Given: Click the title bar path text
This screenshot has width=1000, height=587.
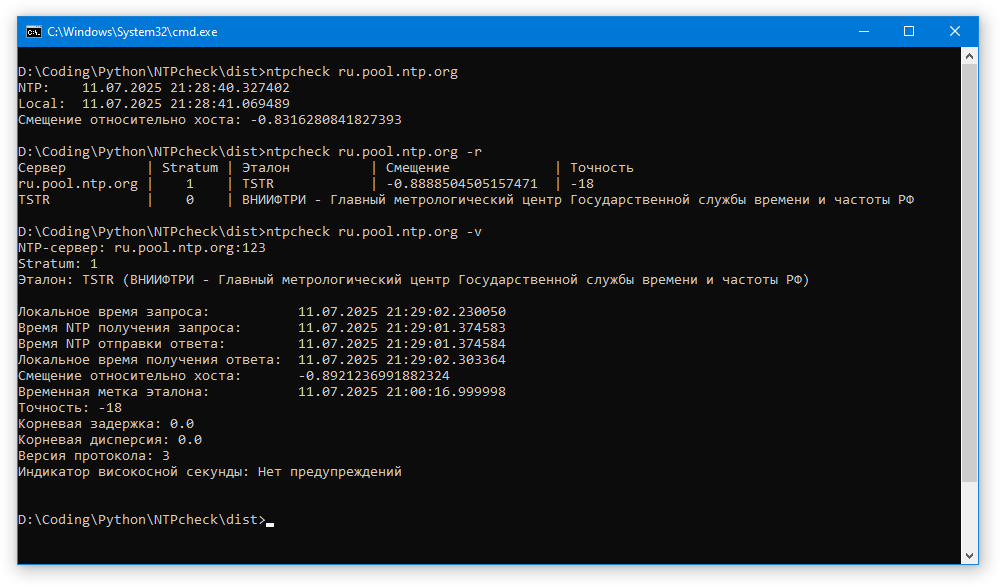Looking at the screenshot, I should point(133,32).
